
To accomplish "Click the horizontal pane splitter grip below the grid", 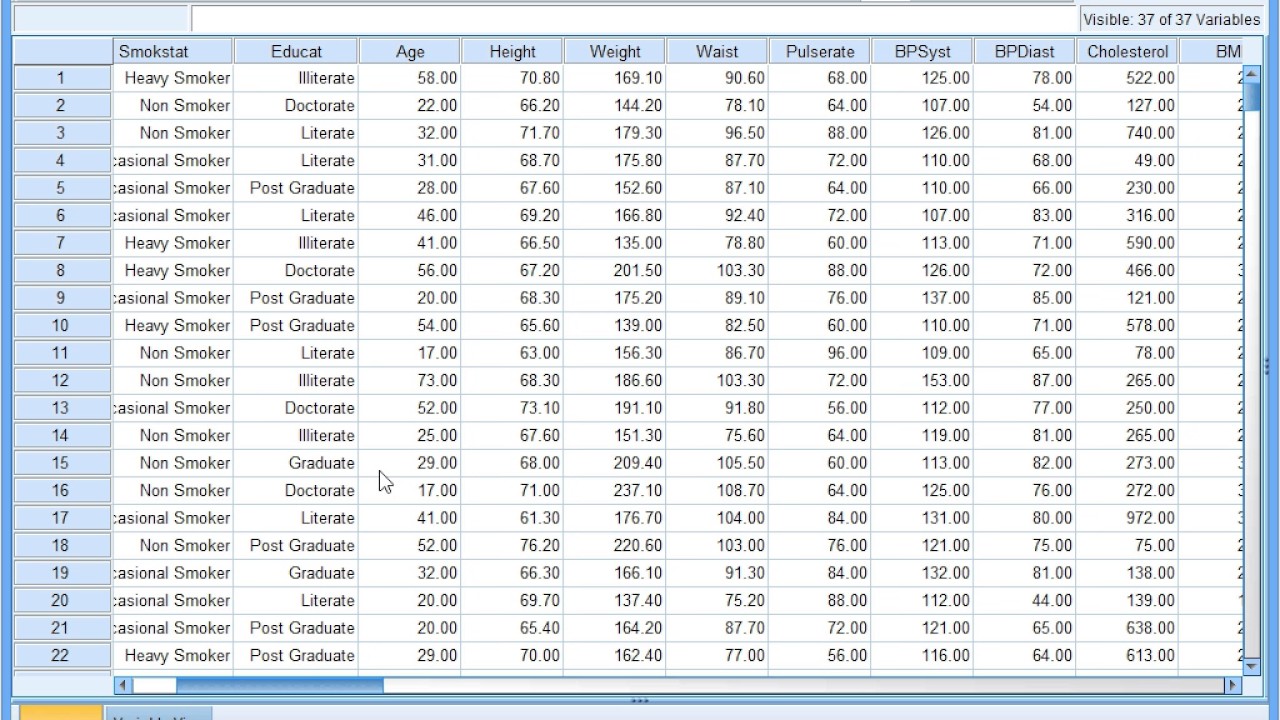I will 640,701.
